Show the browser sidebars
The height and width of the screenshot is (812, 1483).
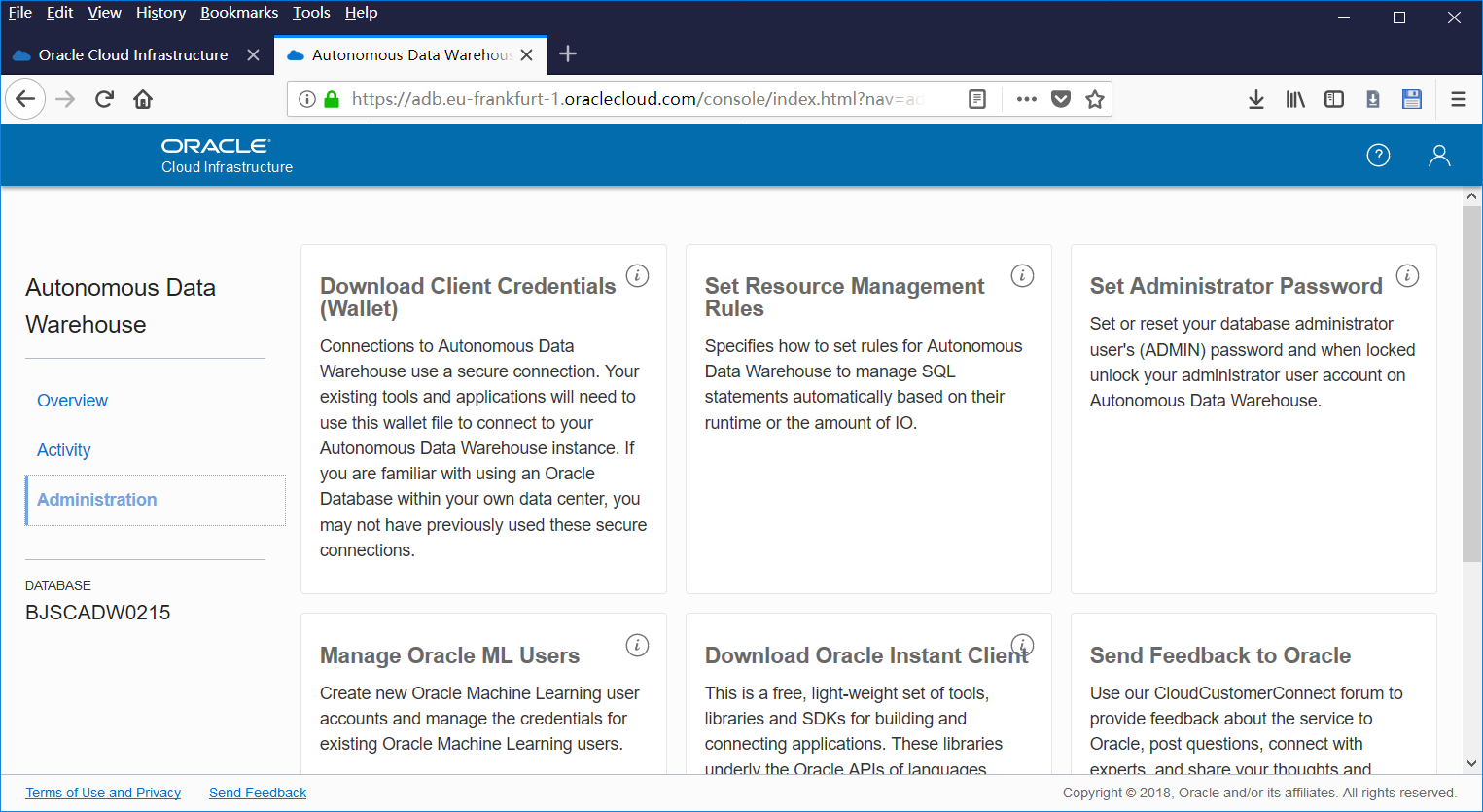coord(1334,99)
